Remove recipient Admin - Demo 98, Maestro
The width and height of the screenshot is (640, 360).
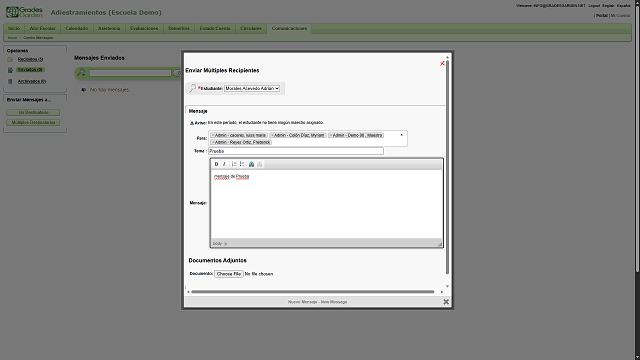point(331,135)
